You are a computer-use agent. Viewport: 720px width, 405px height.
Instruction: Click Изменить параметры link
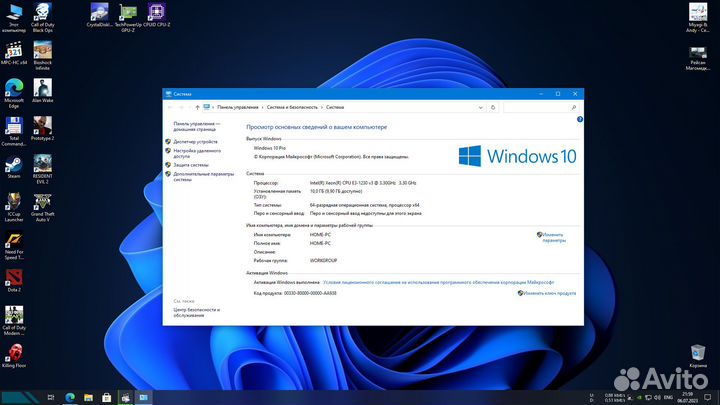tap(553, 237)
